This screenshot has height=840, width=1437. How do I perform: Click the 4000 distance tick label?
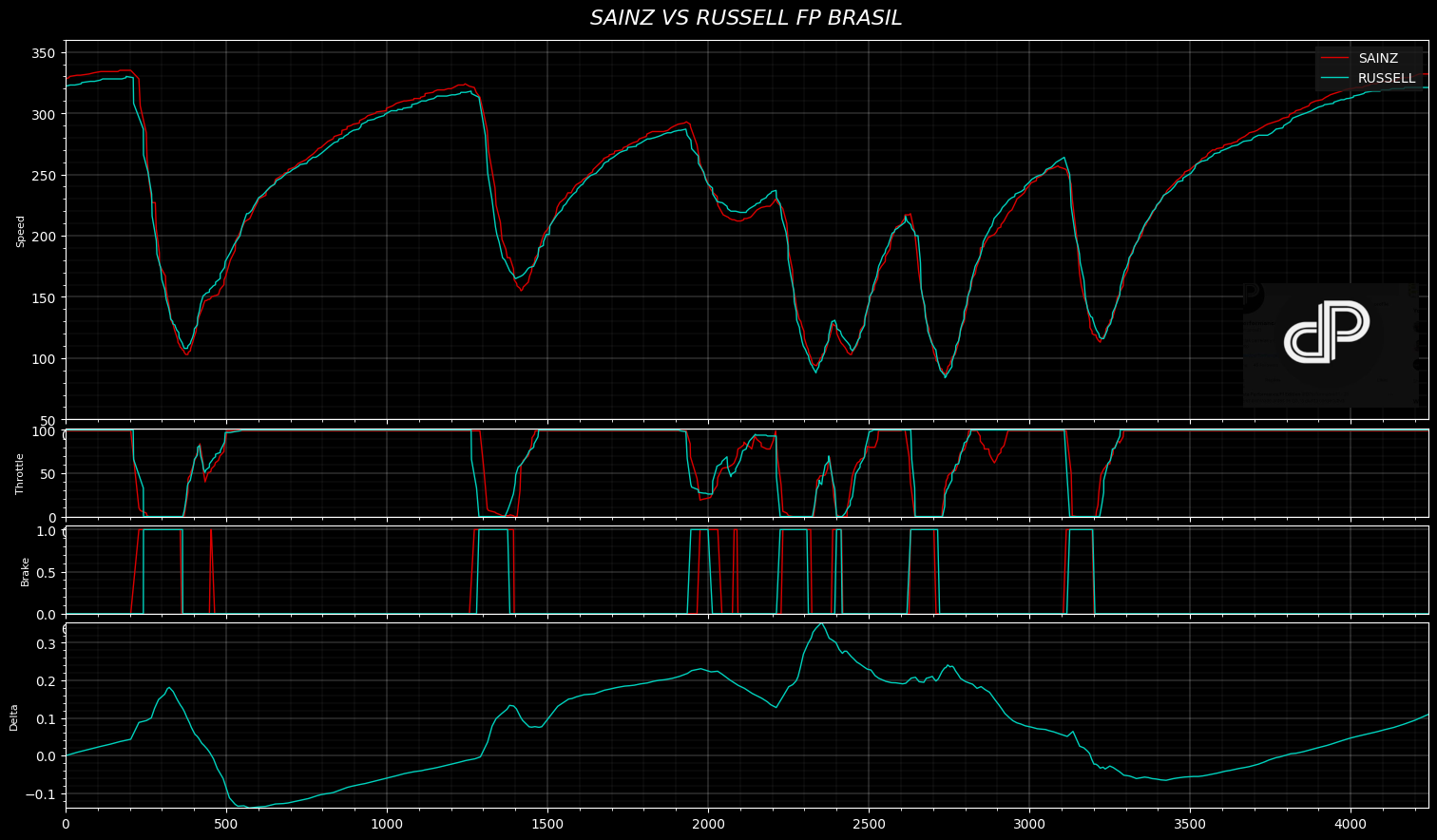1351,823
